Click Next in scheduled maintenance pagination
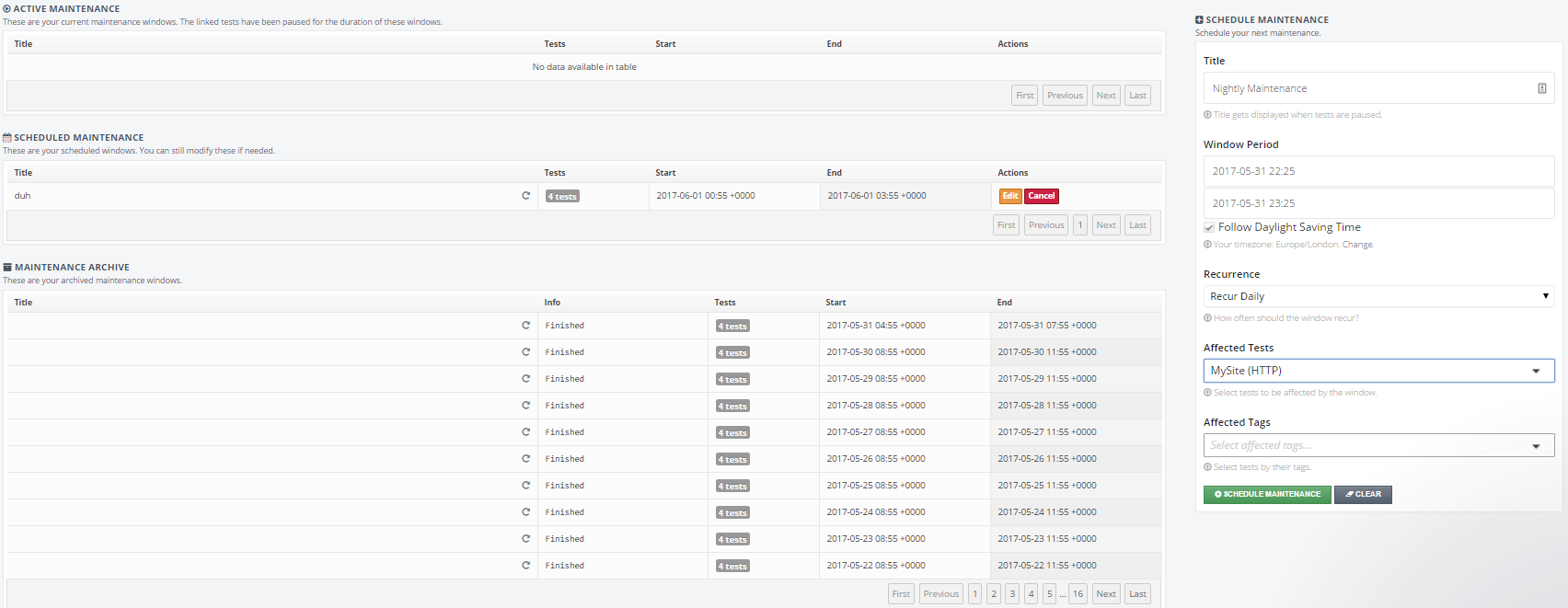Viewport: 1568px width, 608px height. point(1106,225)
